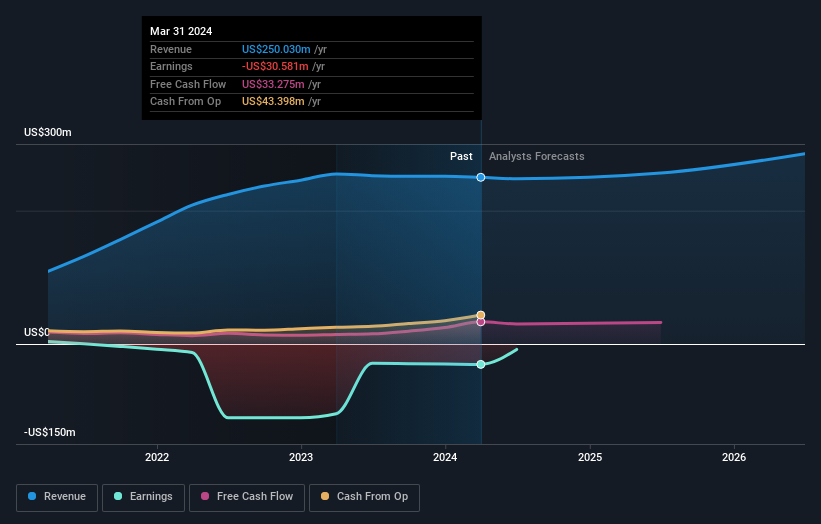
Task: Click the 2024 axis label
Action: click(x=445, y=457)
